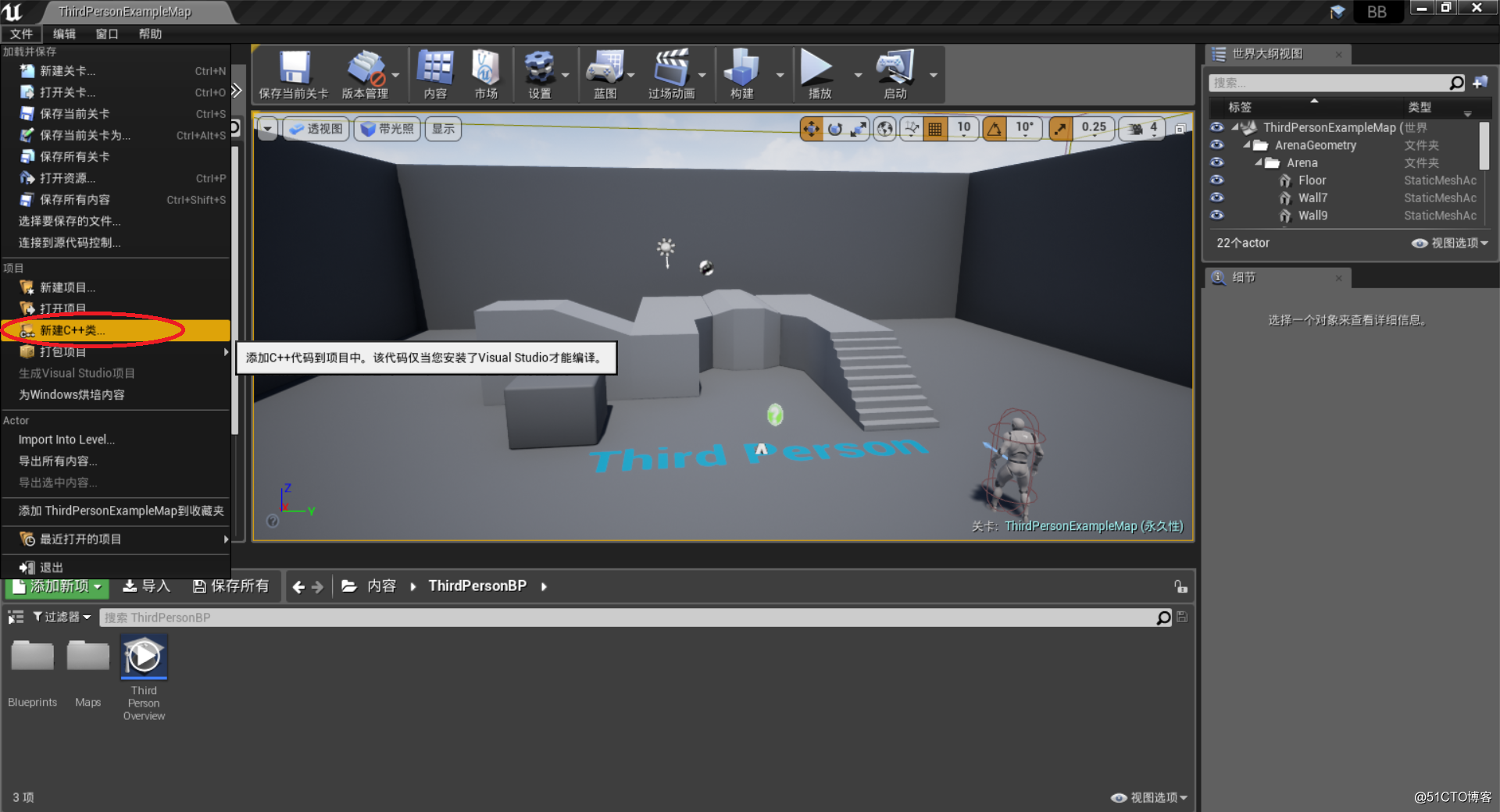Click the save search icon in content browser

(1182, 617)
